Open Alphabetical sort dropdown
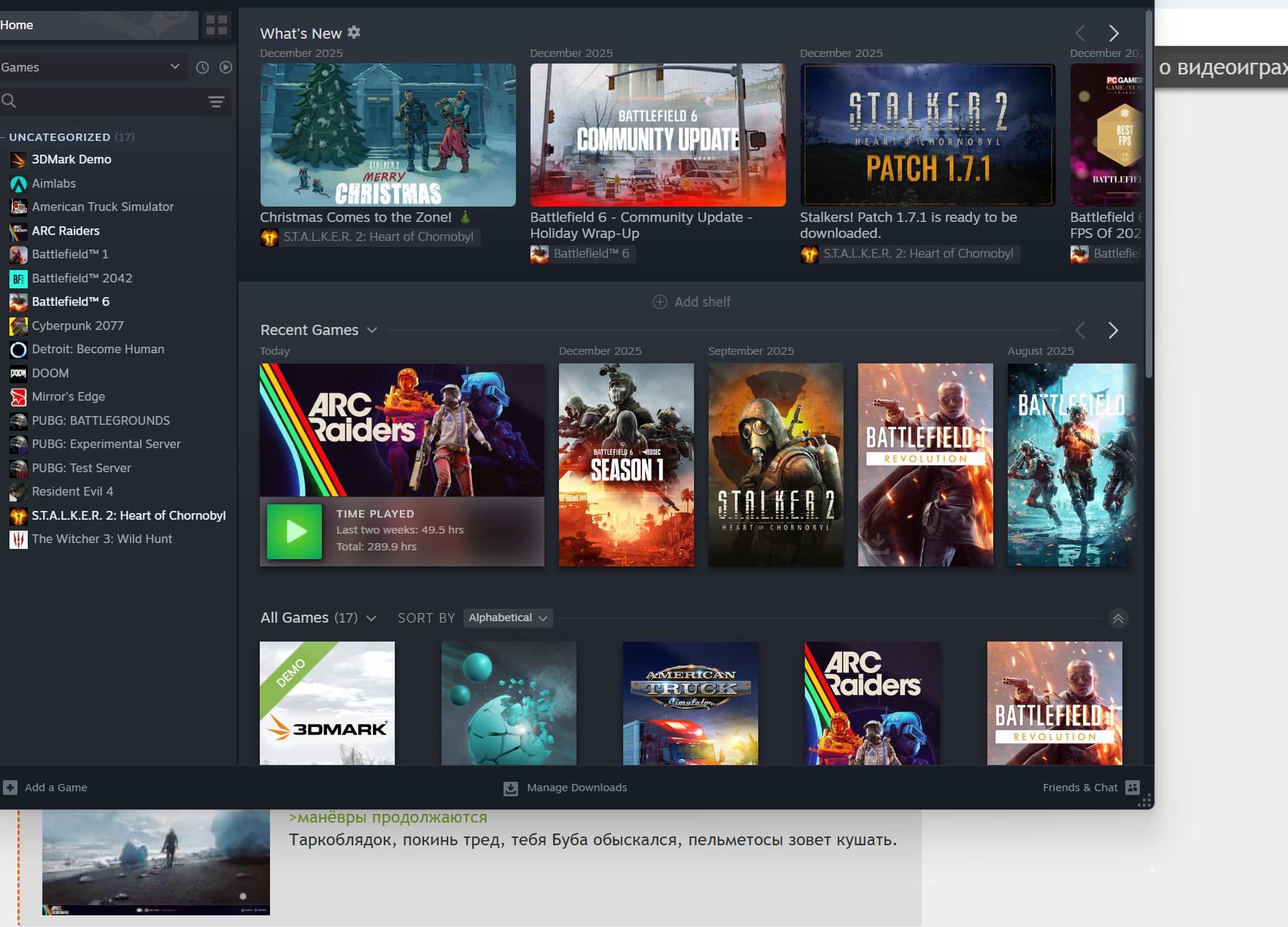Screen dimensions: 1288x927 pyautogui.click(x=508, y=618)
